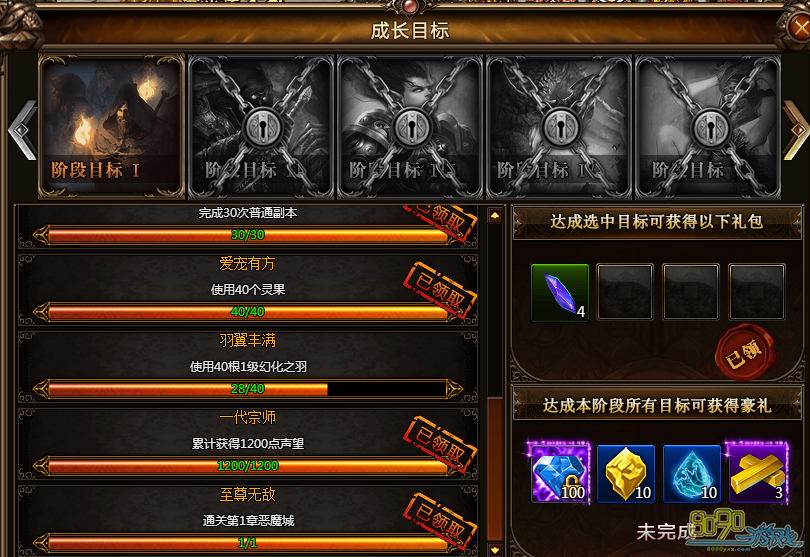Click the last empty reward slot
The height and width of the screenshot is (557, 810).
(x=757, y=292)
